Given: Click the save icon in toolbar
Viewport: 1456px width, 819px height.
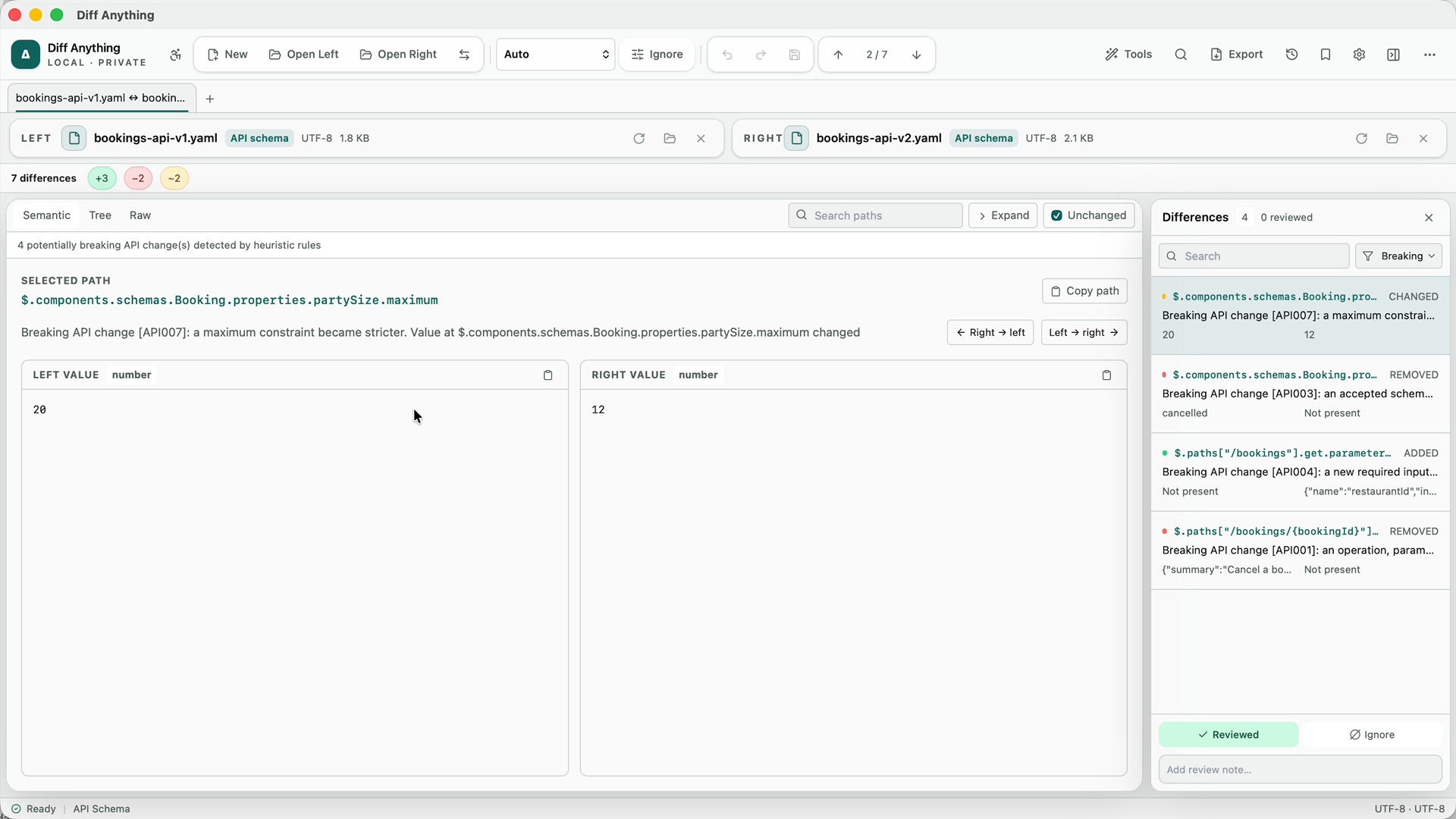Looking at the screenshot, I should [x=794, y=55].
